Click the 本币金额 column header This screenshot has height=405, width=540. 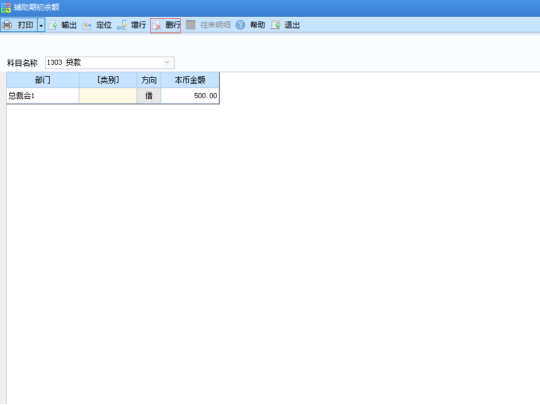coord(190,80)
